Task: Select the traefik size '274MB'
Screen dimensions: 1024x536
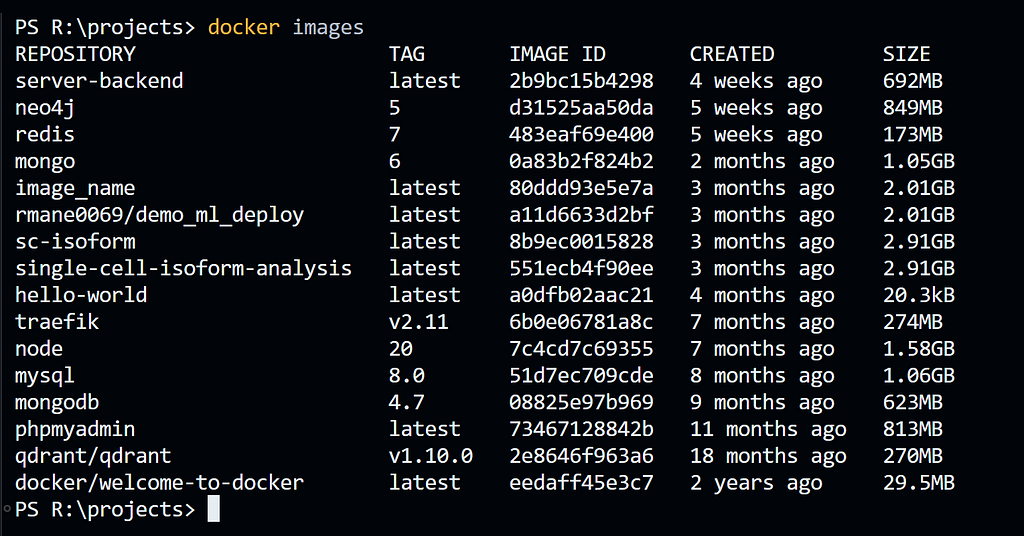Action: pyautogui.click(x=912, y=322)
